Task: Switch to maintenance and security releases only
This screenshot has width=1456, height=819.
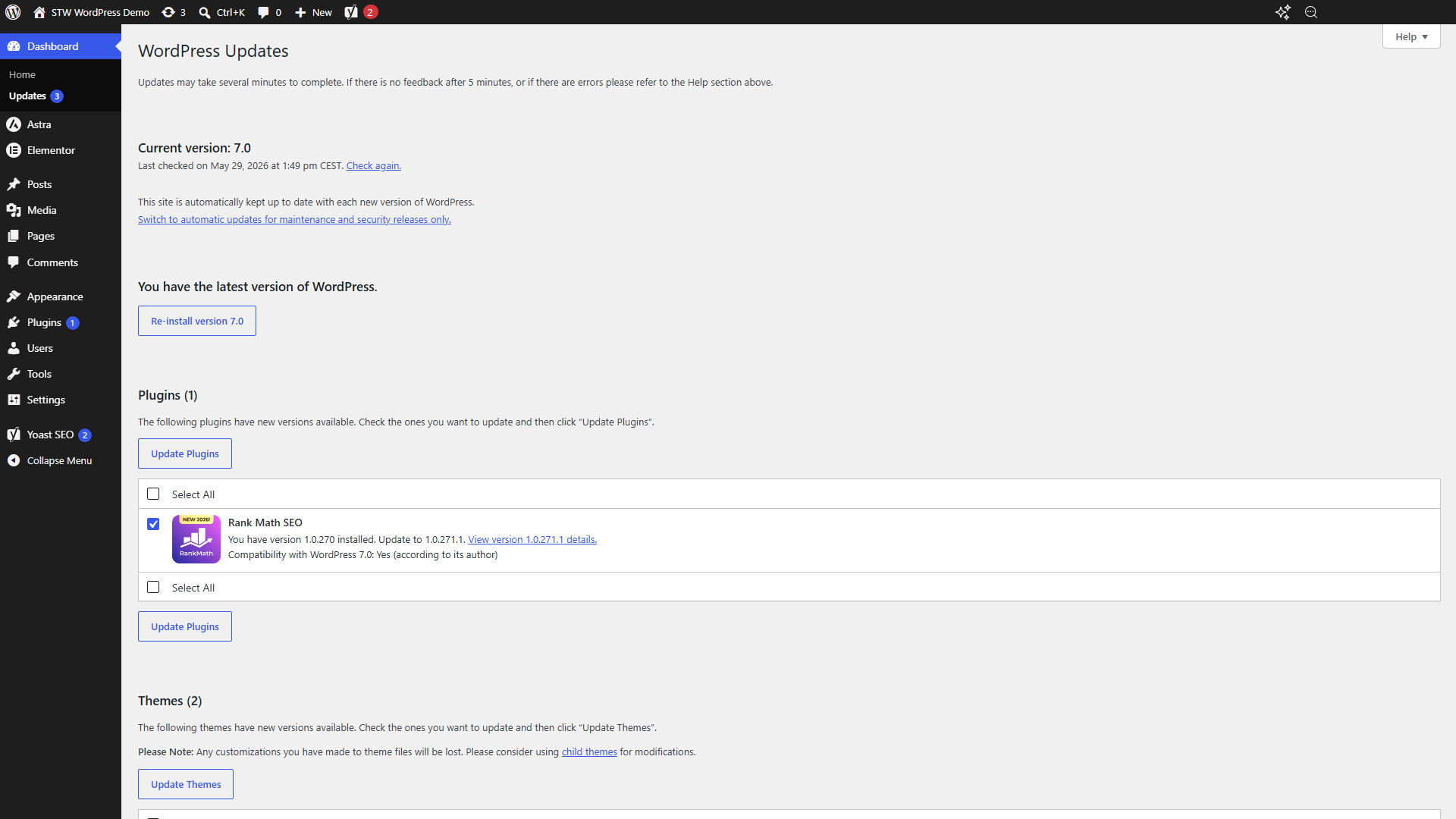Action: (294, 220)
